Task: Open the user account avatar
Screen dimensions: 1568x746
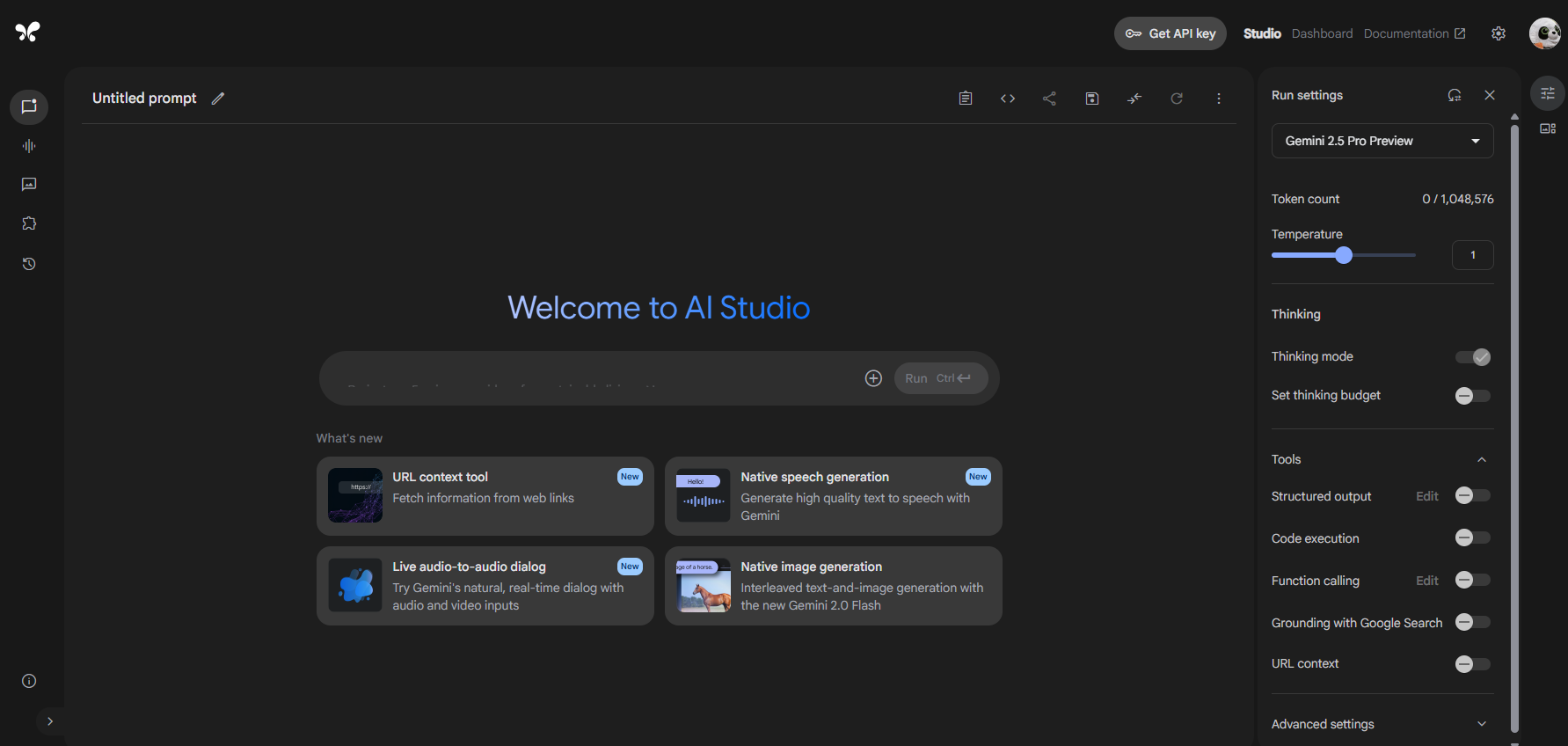Action: (x=1544, y=33)
